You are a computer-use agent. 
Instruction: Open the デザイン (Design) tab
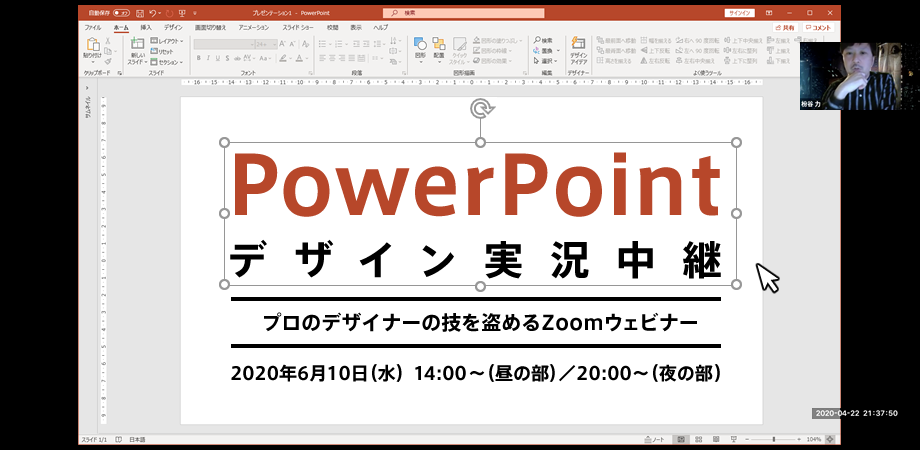(173, 28)
